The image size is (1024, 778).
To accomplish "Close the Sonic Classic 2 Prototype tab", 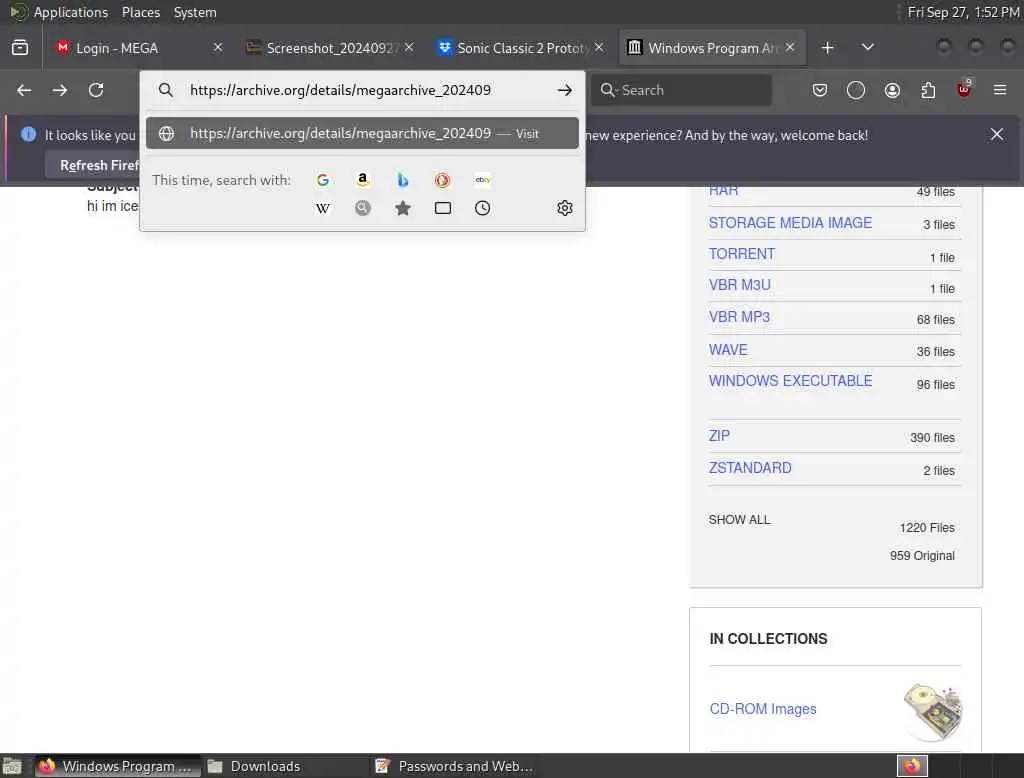I will point(599,48).
